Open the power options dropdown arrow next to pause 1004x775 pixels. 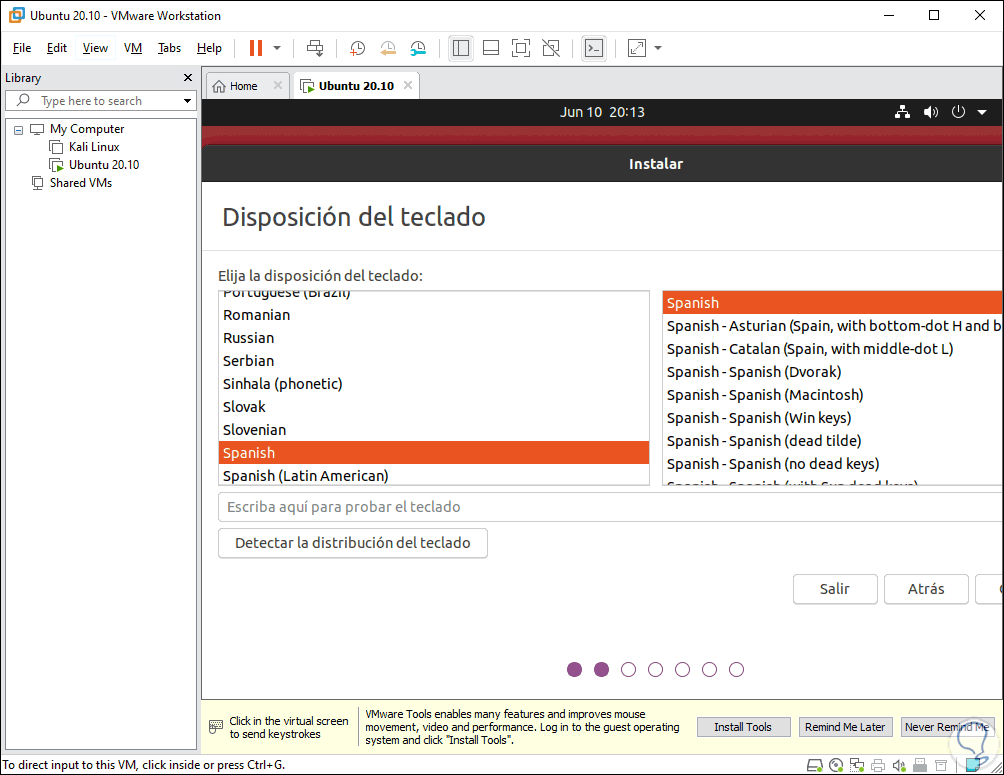277,48
